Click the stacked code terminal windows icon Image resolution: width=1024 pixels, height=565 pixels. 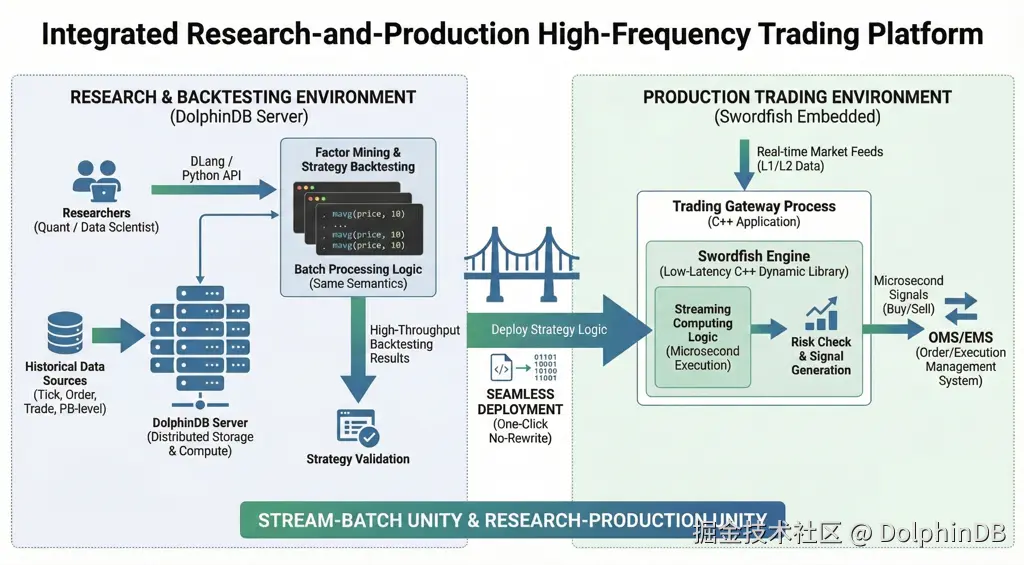358,218
